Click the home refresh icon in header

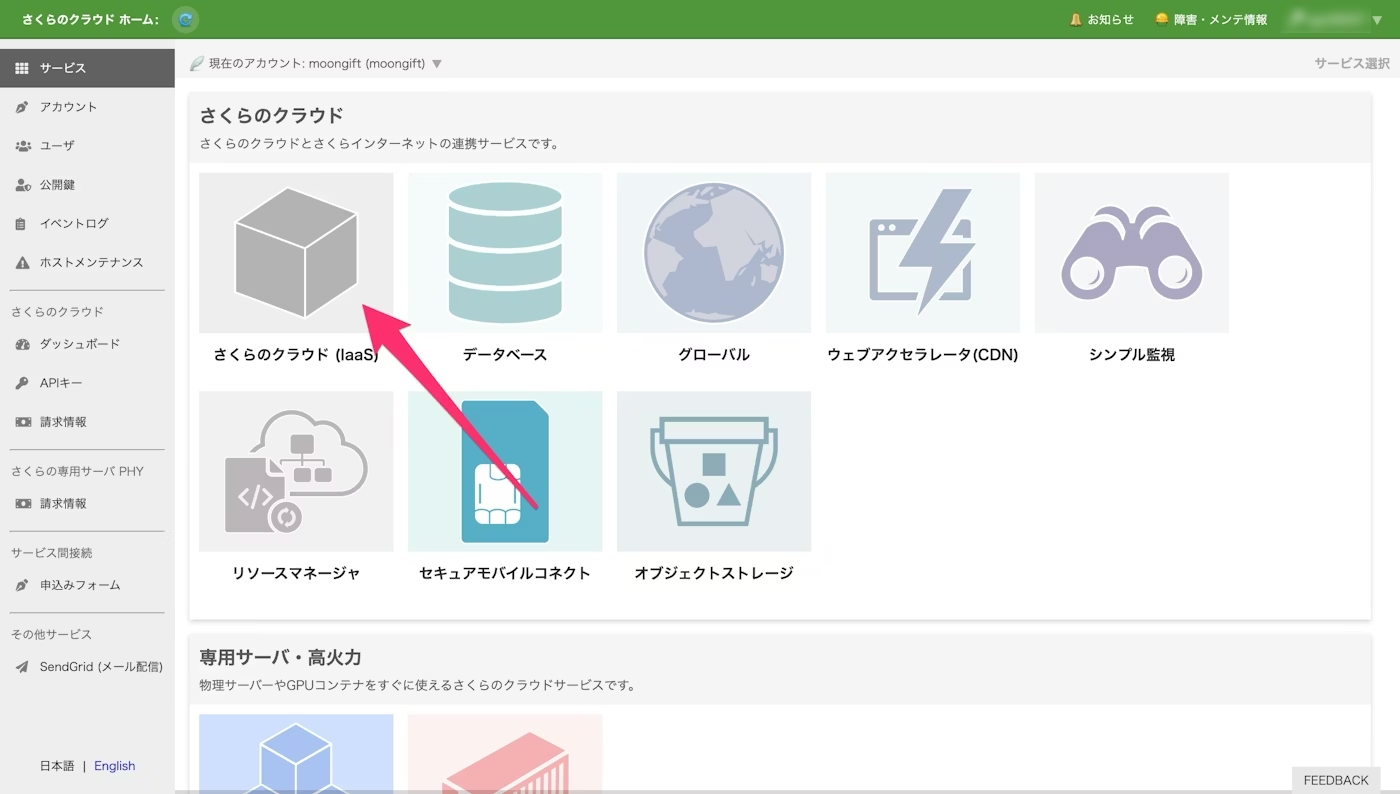[x=185, y=19]
